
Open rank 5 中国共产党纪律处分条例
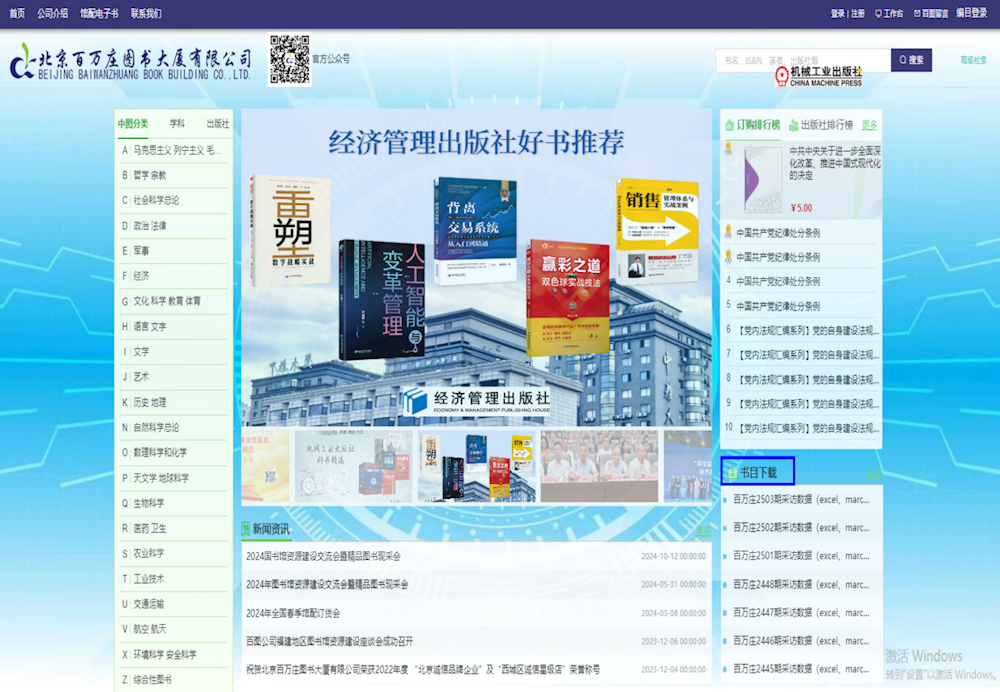coord(778,306)
